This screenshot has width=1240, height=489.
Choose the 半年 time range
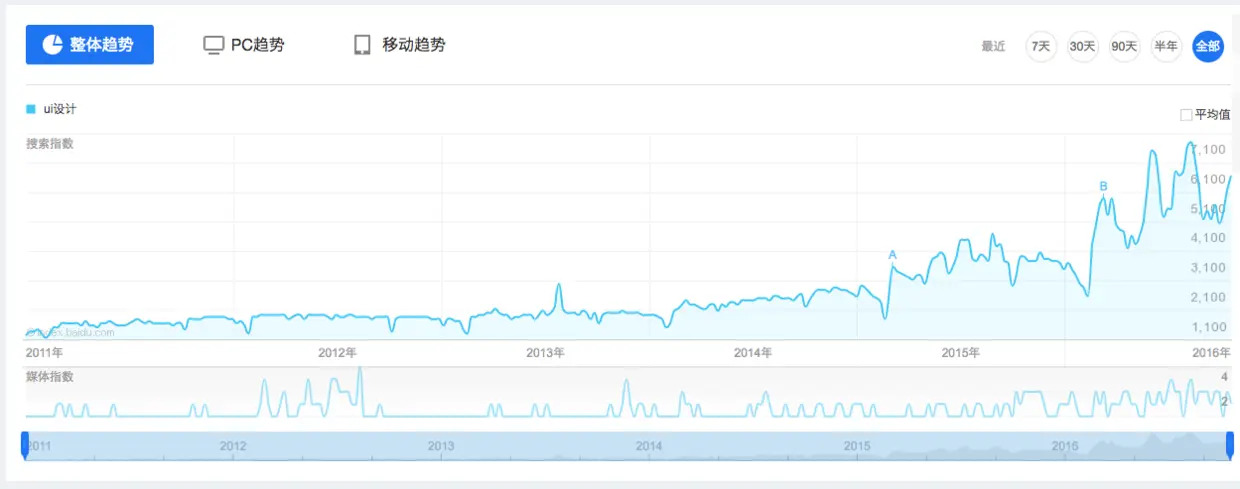(1166, 46)
